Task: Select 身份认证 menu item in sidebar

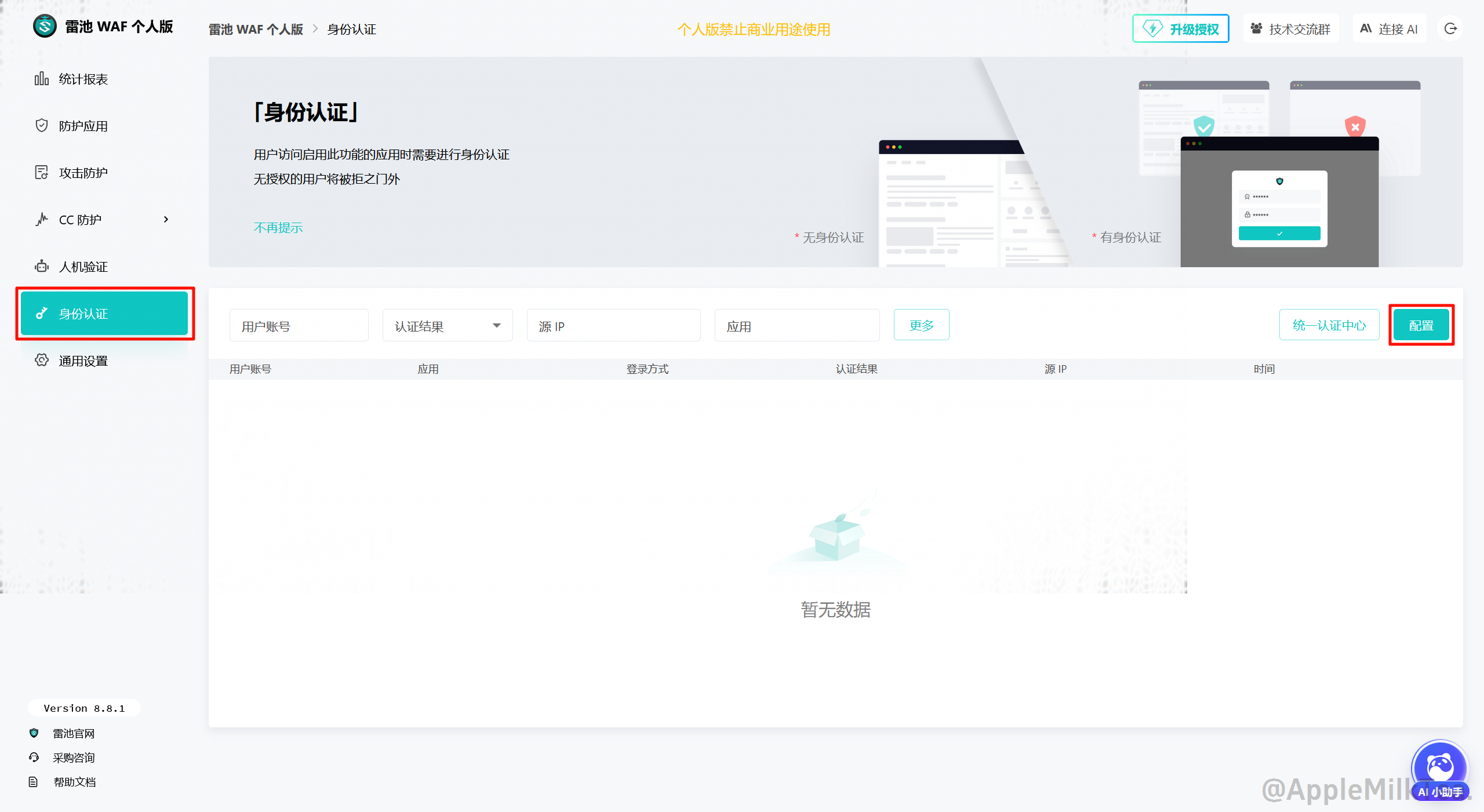Action: point(104,314)
